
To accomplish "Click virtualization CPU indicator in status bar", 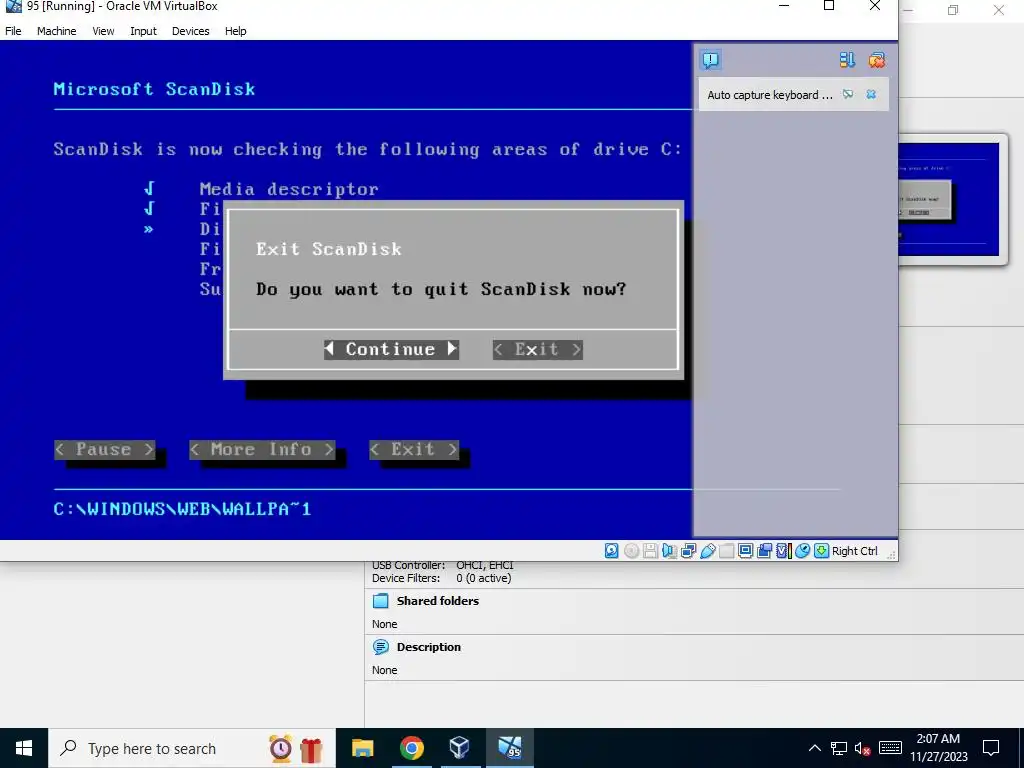I will point(783,551).
